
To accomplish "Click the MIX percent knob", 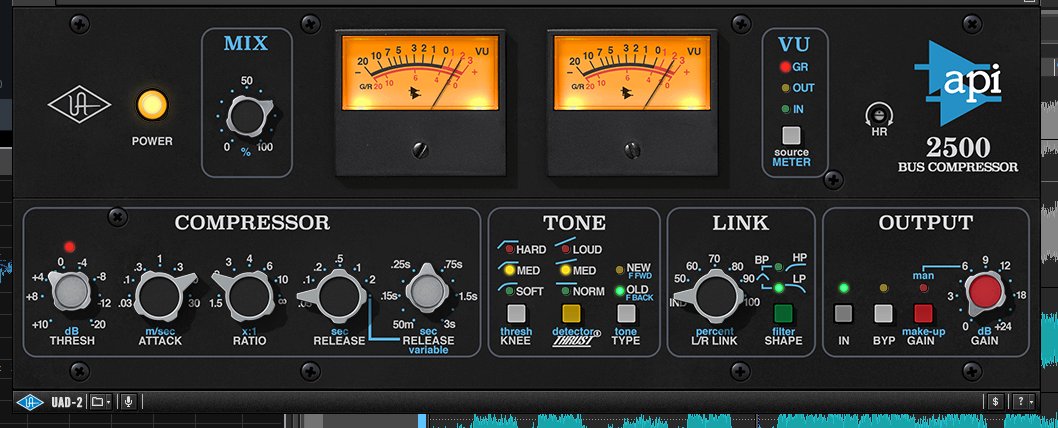I will coord(249,117).
